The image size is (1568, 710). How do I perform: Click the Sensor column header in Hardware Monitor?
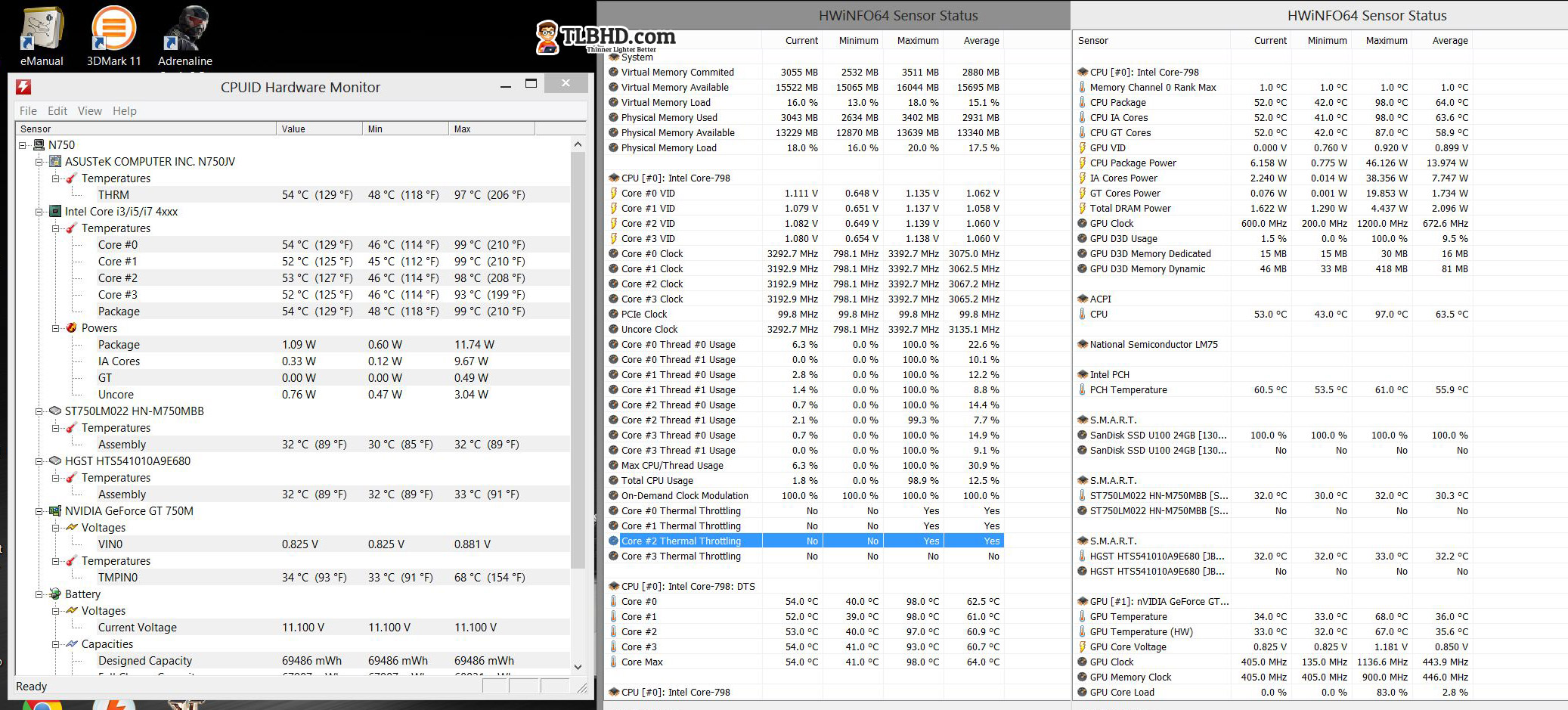click(146, 129)
